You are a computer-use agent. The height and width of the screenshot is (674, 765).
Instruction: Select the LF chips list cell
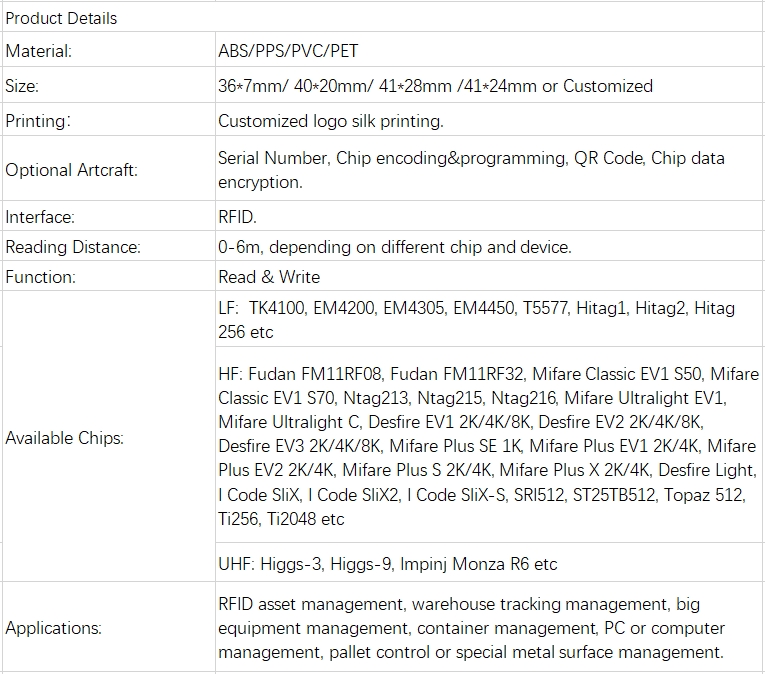(490, 319)
